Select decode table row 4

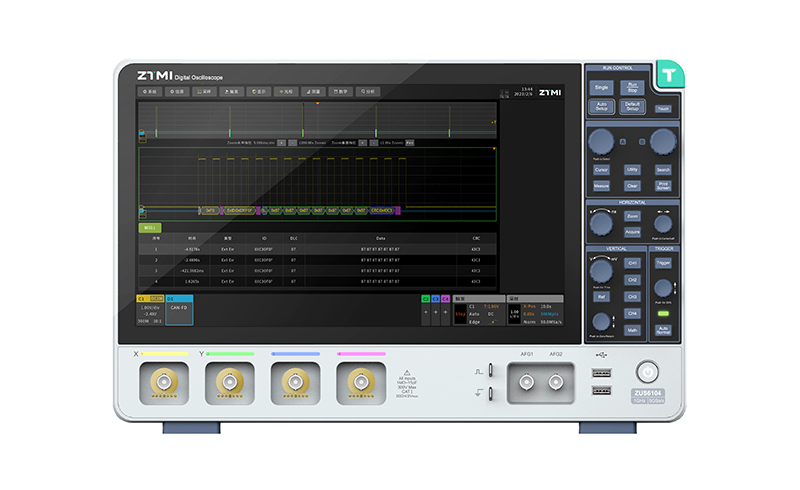point(317,281)
